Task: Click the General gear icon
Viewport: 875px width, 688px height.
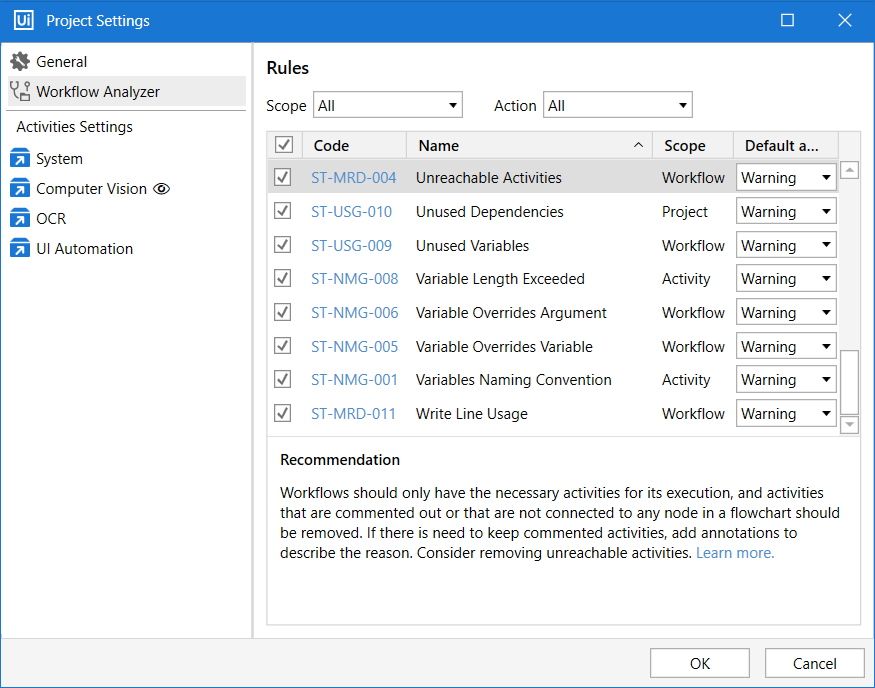Action: click(x=20, y=62)
